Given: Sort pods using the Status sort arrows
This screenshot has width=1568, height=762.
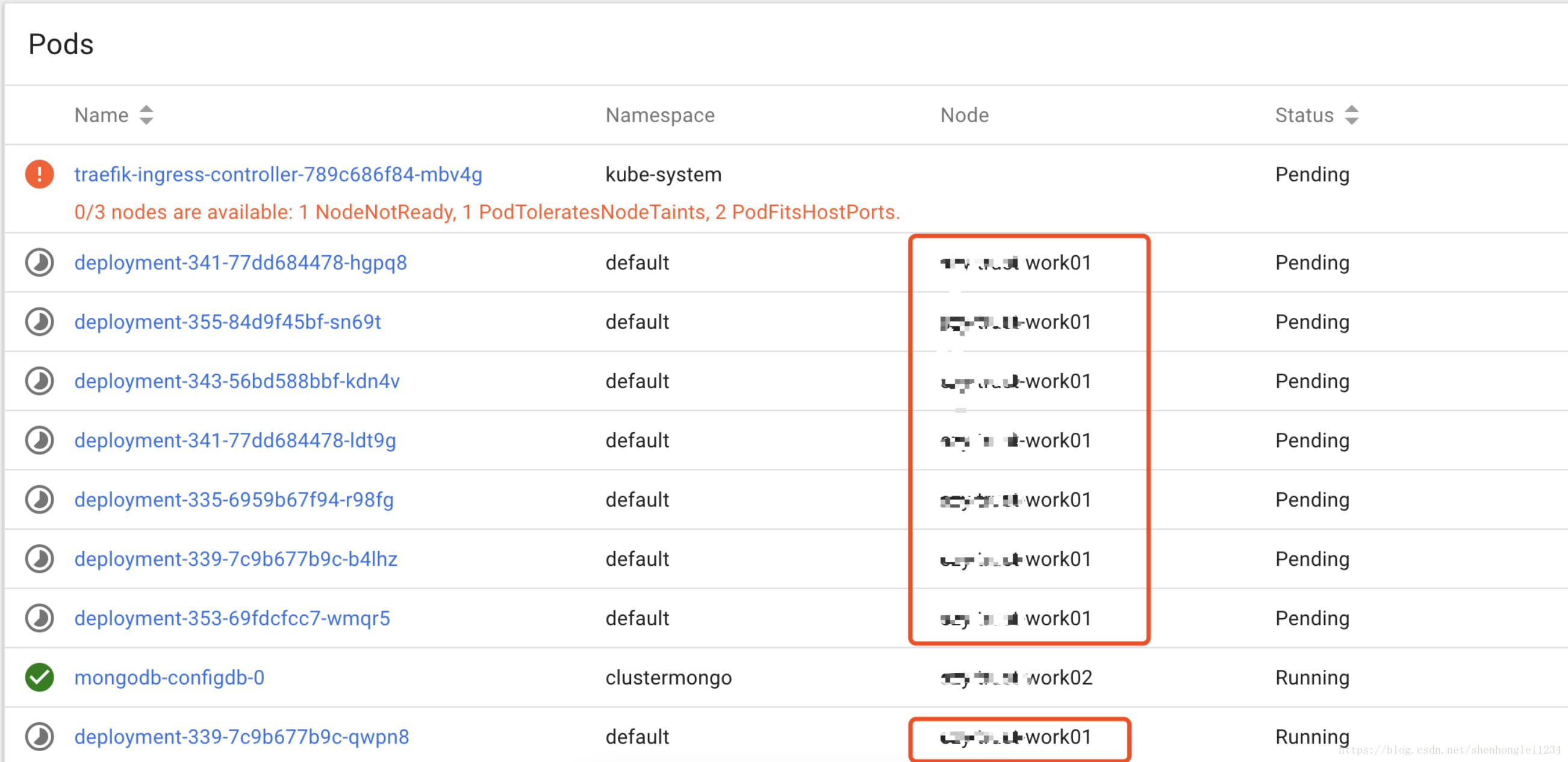Looking at the screenshot, I should pos(1351,114).
